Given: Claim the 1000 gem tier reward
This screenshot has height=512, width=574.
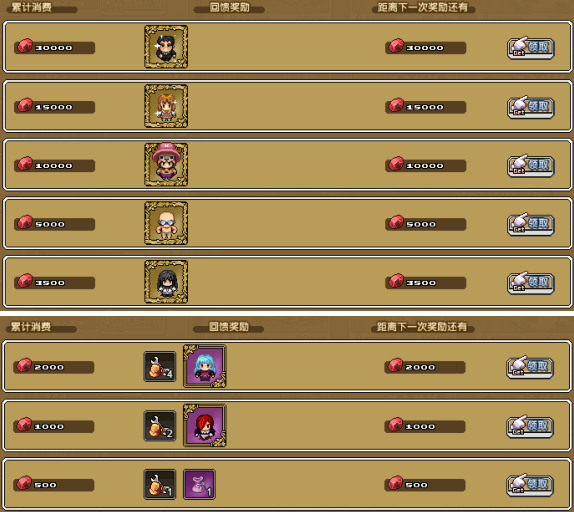Looking at the screenshot, I should pos(530,426).
